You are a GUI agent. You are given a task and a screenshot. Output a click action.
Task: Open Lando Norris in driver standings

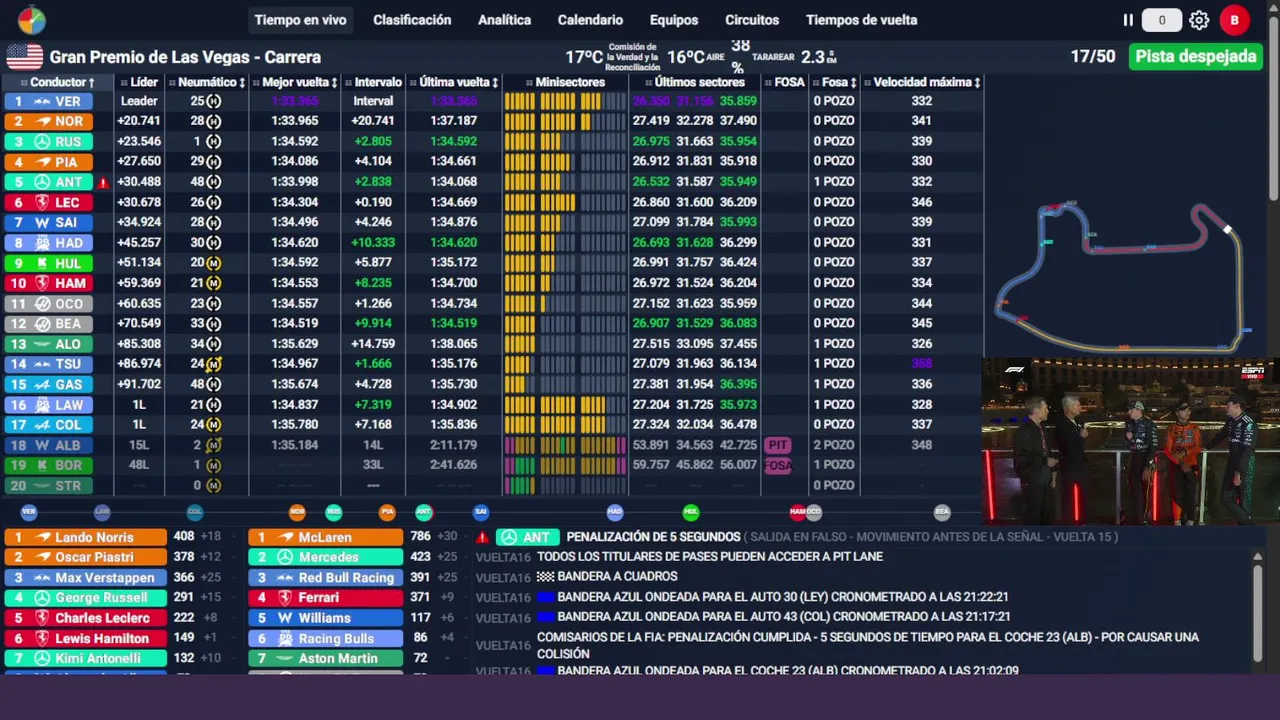click(x=85, y=537)
